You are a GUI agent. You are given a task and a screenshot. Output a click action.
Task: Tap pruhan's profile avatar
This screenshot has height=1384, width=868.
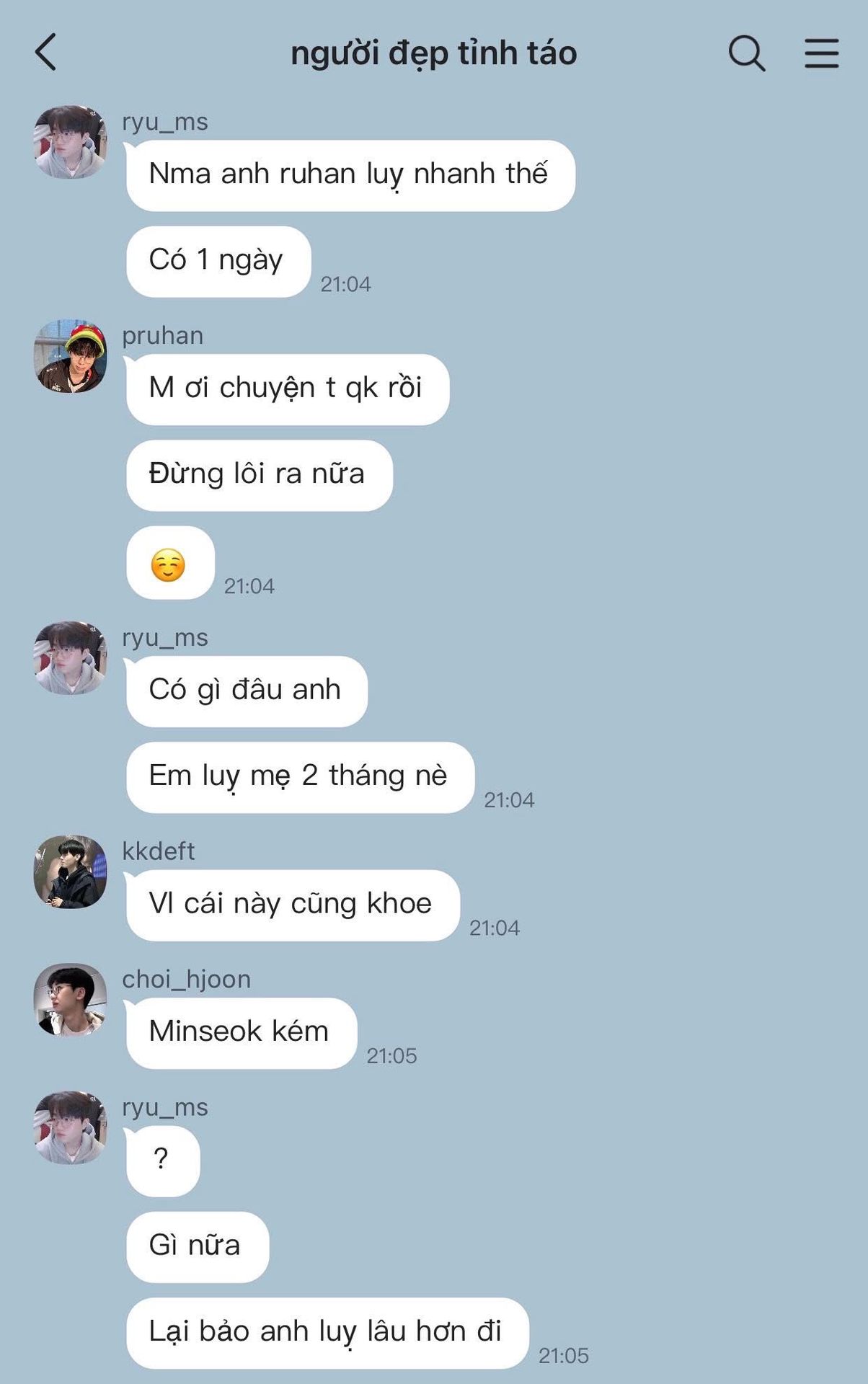point(71,356)
